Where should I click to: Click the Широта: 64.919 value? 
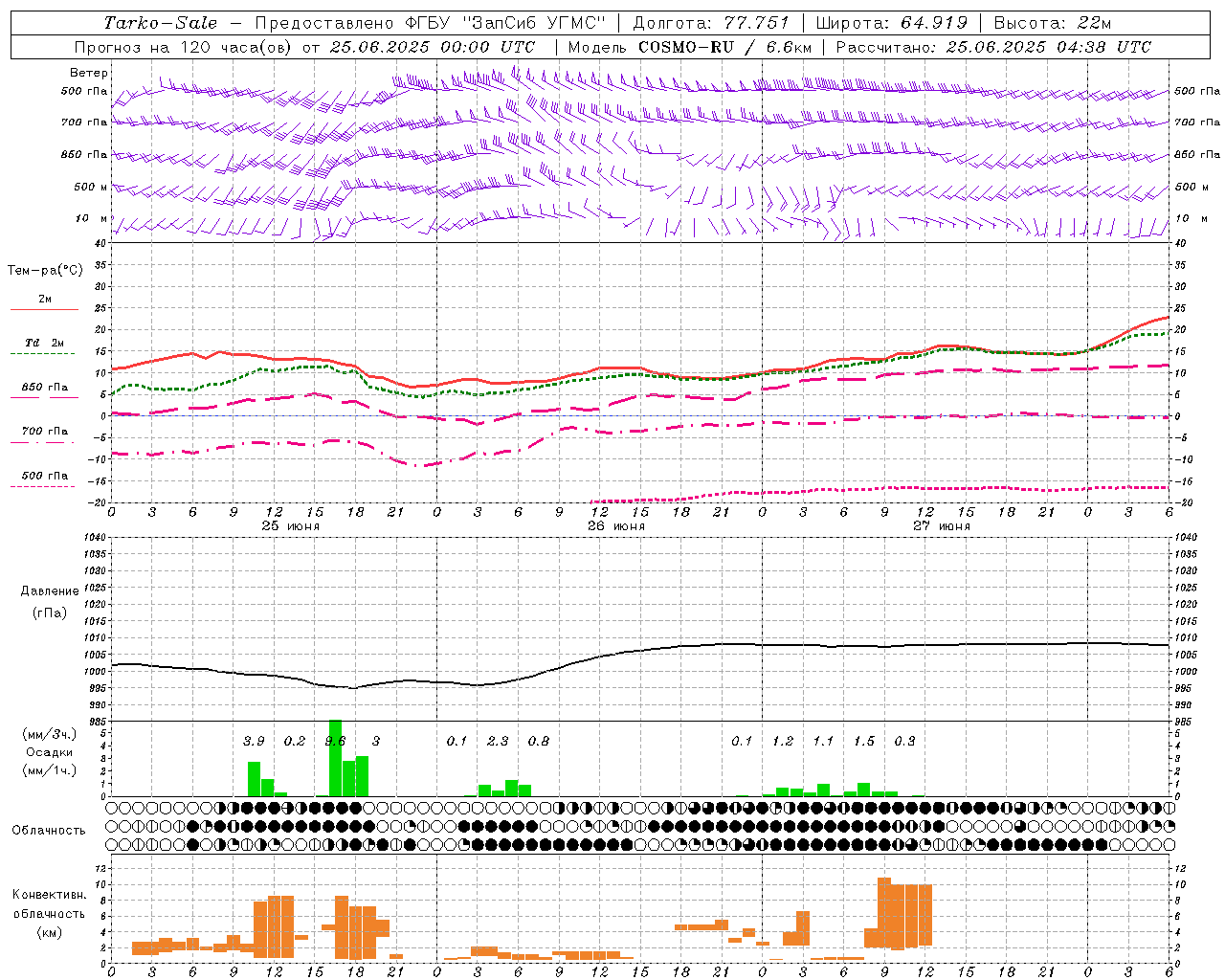892,23
